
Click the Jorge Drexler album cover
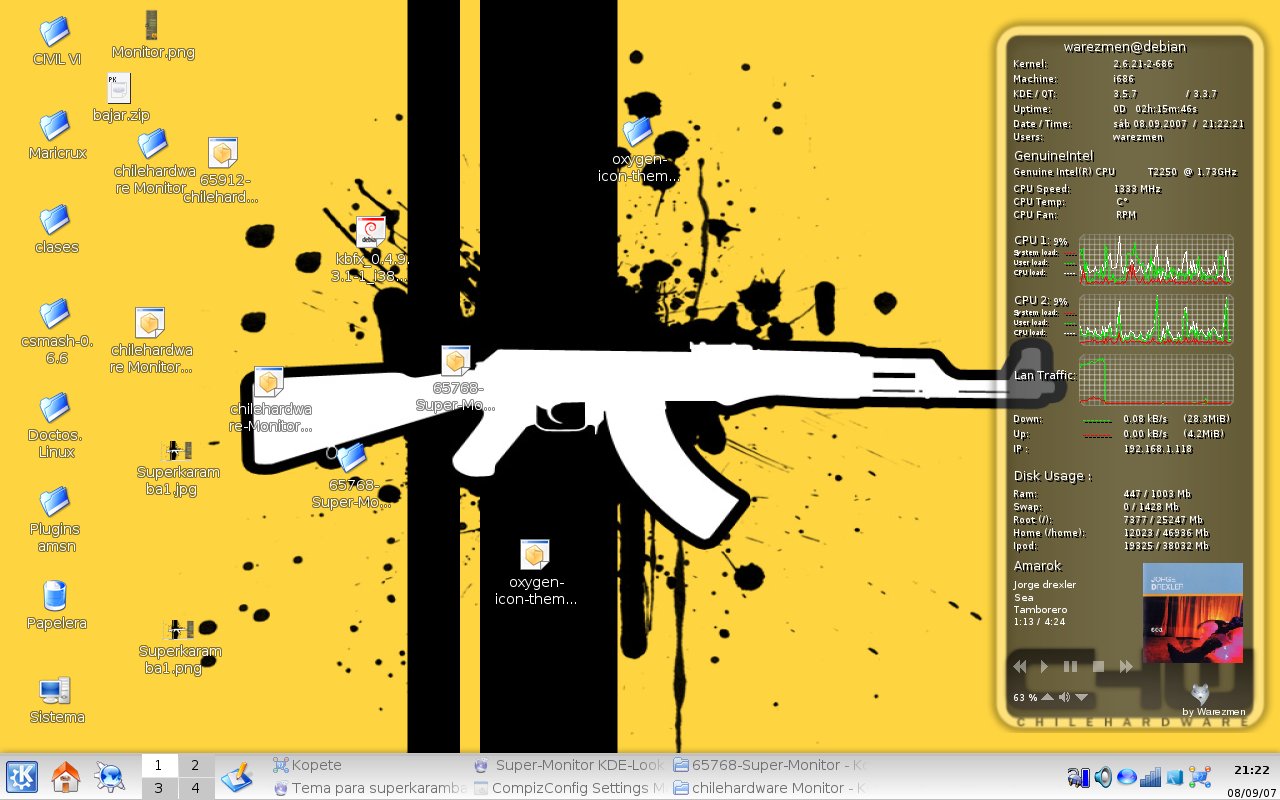click(x=1193, y=613)
